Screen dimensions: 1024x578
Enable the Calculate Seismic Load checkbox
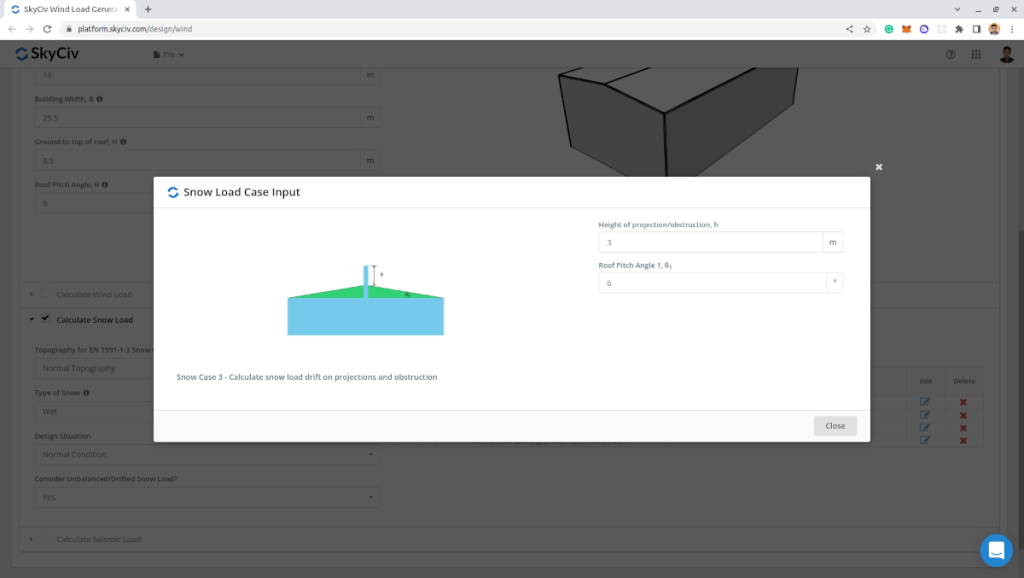[45, 539]
